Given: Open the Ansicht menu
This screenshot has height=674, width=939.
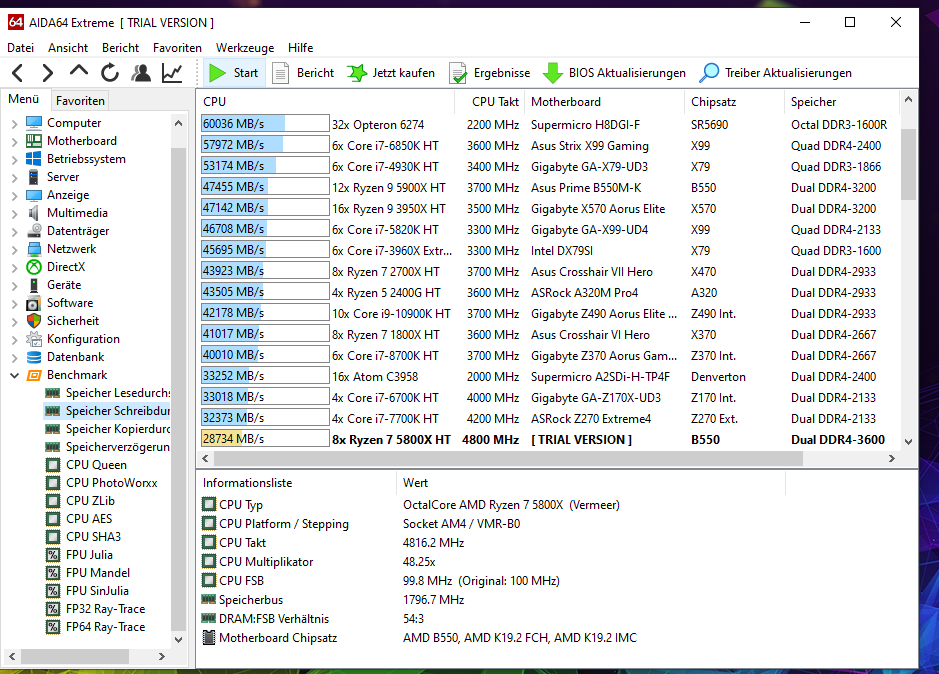Looking at the screenshot, I should coord(68,48).
